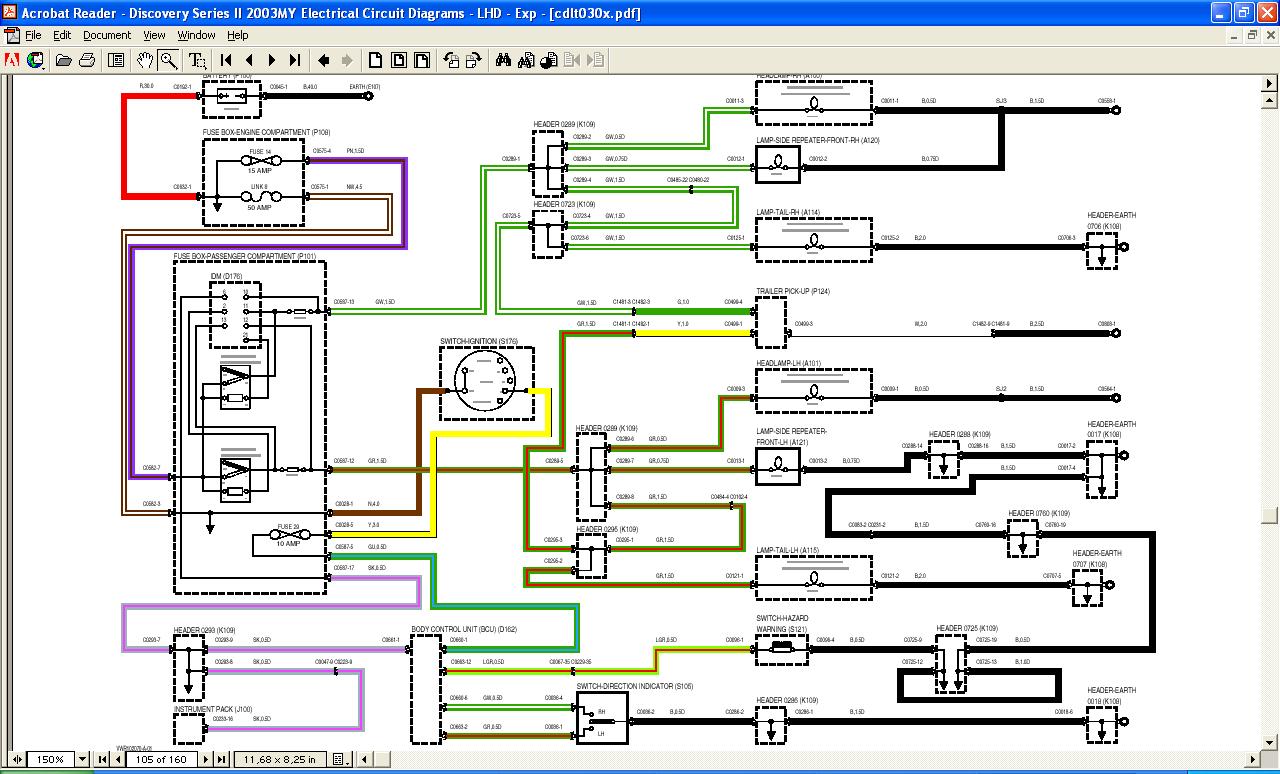This screenshot has width=1280, height=774.
Task: Pick the Text Select tool
Action: (197, 60)
